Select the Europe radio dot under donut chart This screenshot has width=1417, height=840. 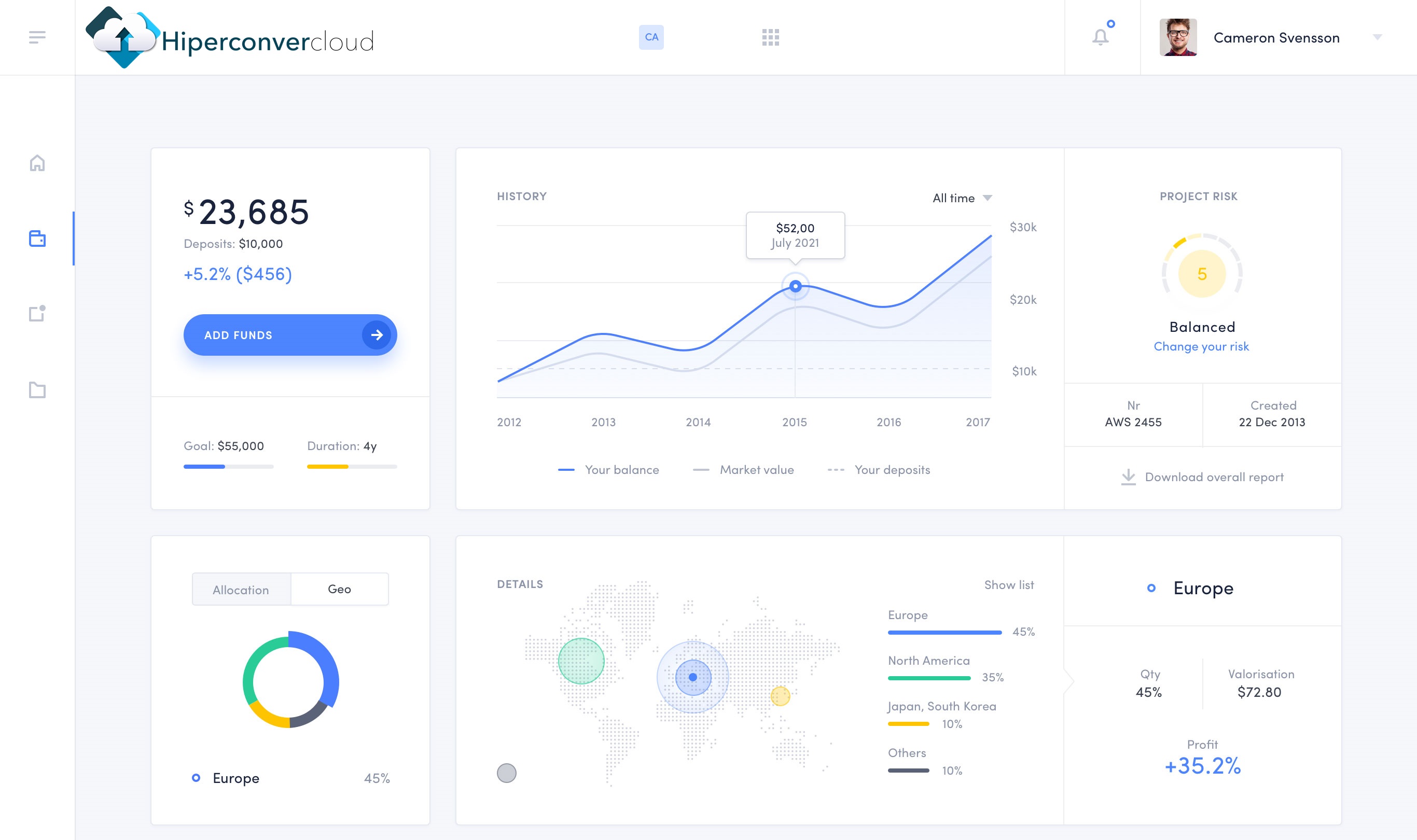point(196,778)
